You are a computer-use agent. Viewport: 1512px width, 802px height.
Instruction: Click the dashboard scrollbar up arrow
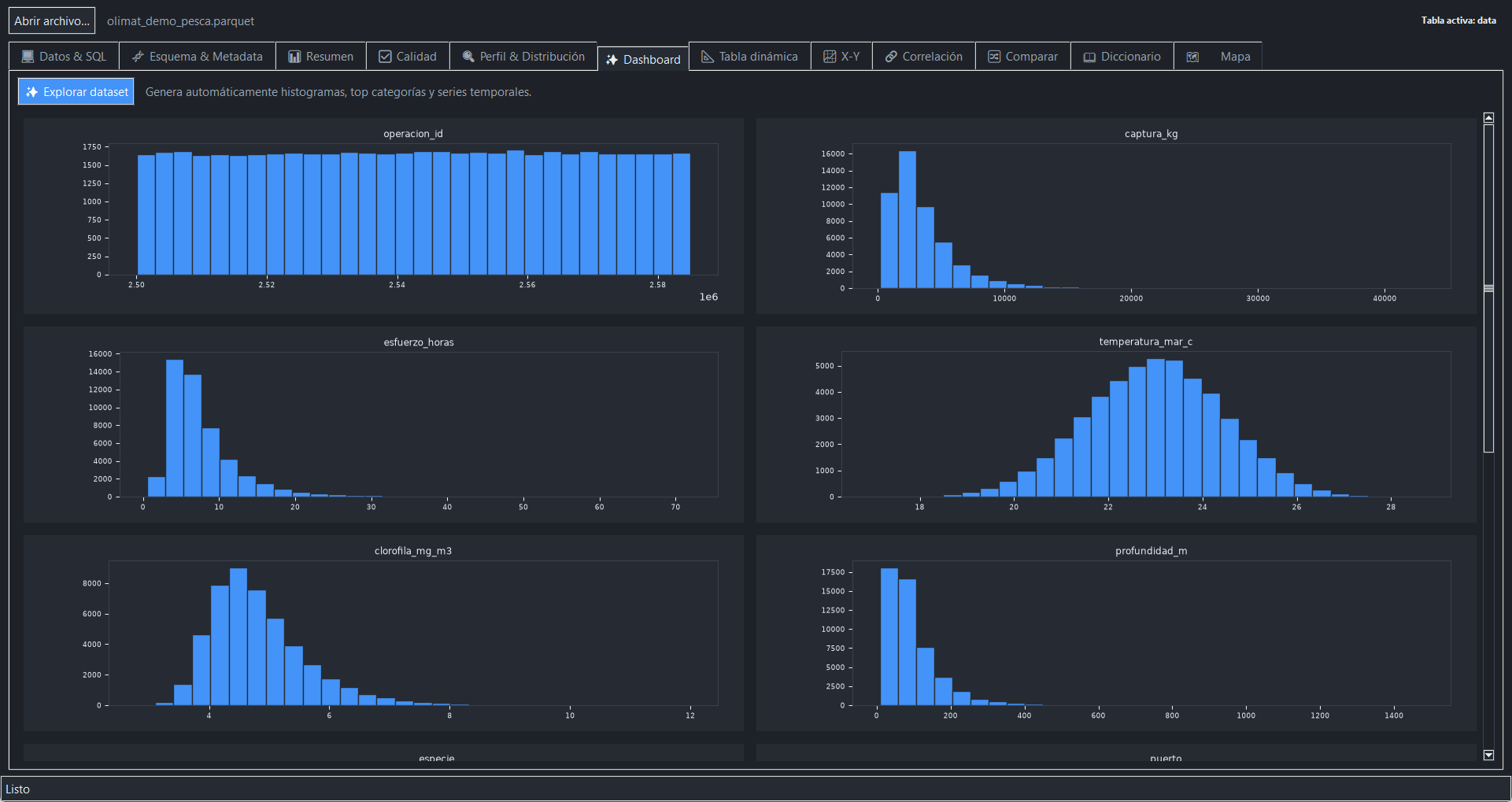1488,118
